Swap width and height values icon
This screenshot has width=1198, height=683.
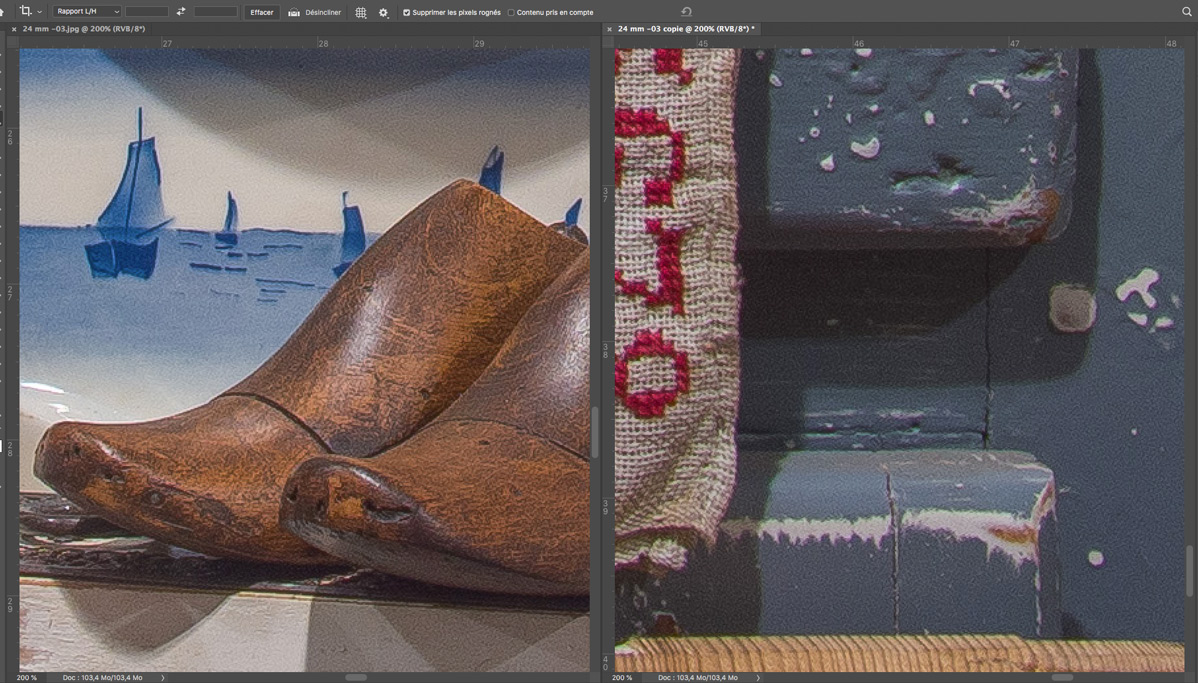[x=181, y=12]
